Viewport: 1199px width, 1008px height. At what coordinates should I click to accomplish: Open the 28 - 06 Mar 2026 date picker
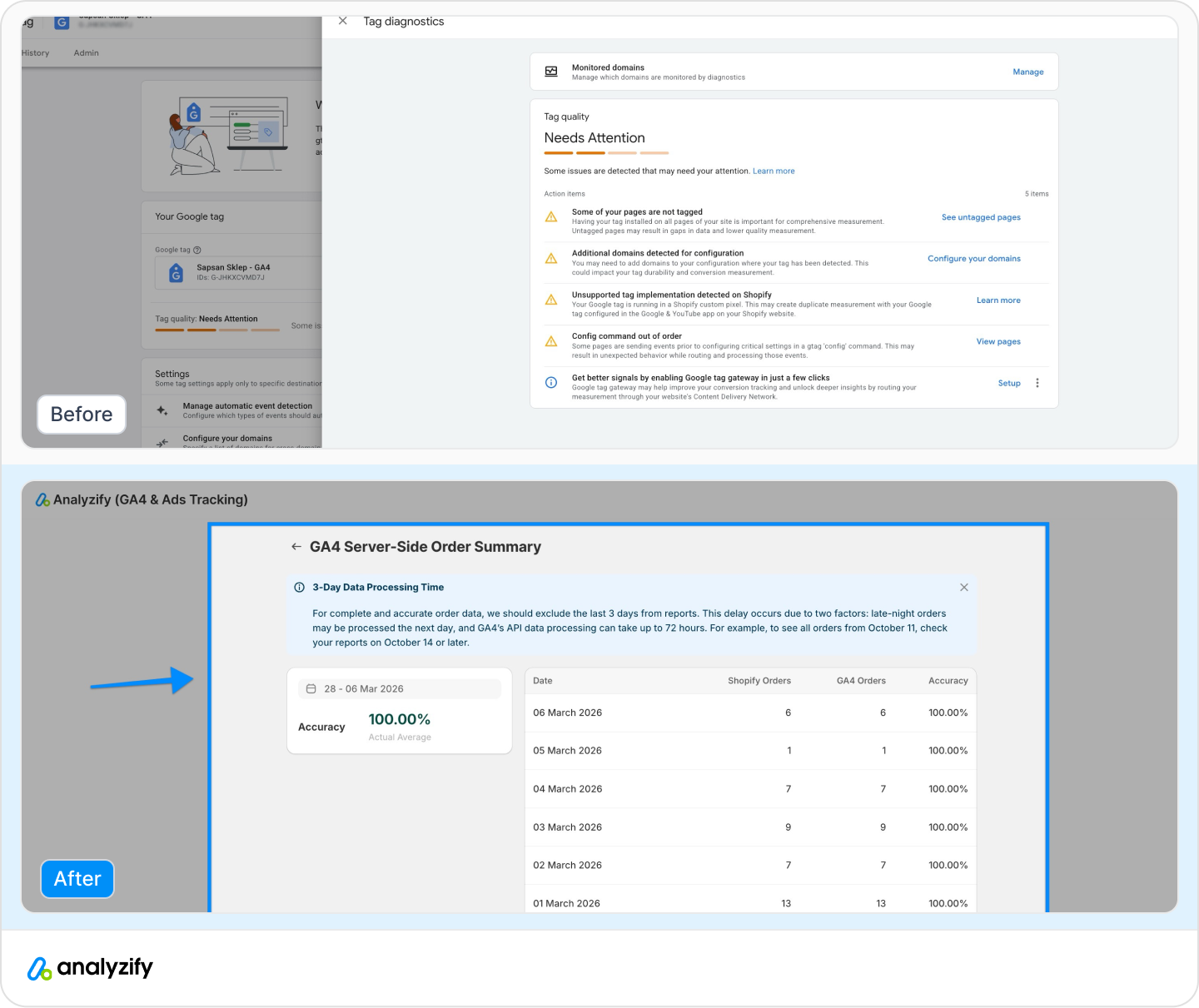click(x=400, y=689)
